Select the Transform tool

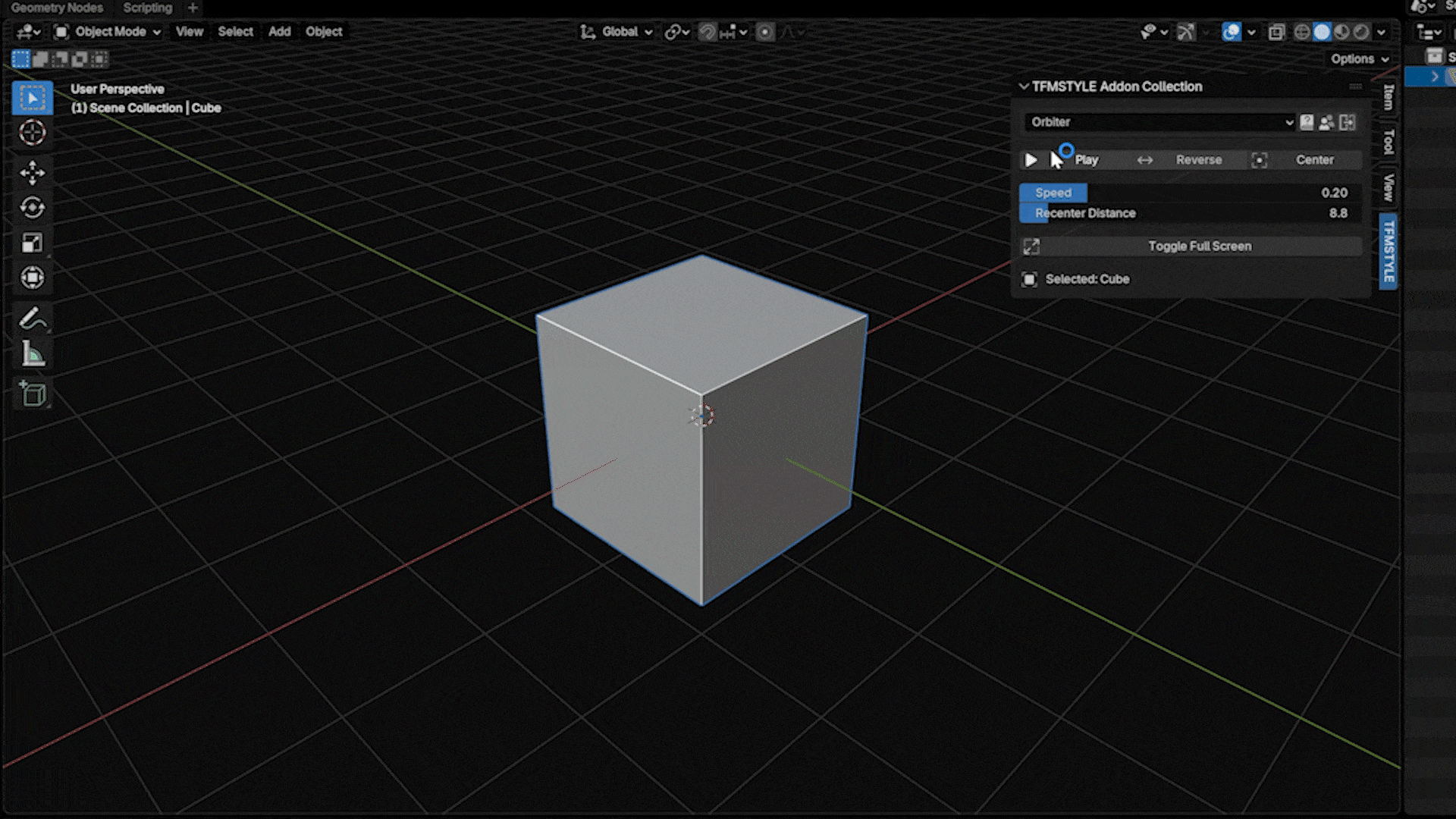click(32, 278)
